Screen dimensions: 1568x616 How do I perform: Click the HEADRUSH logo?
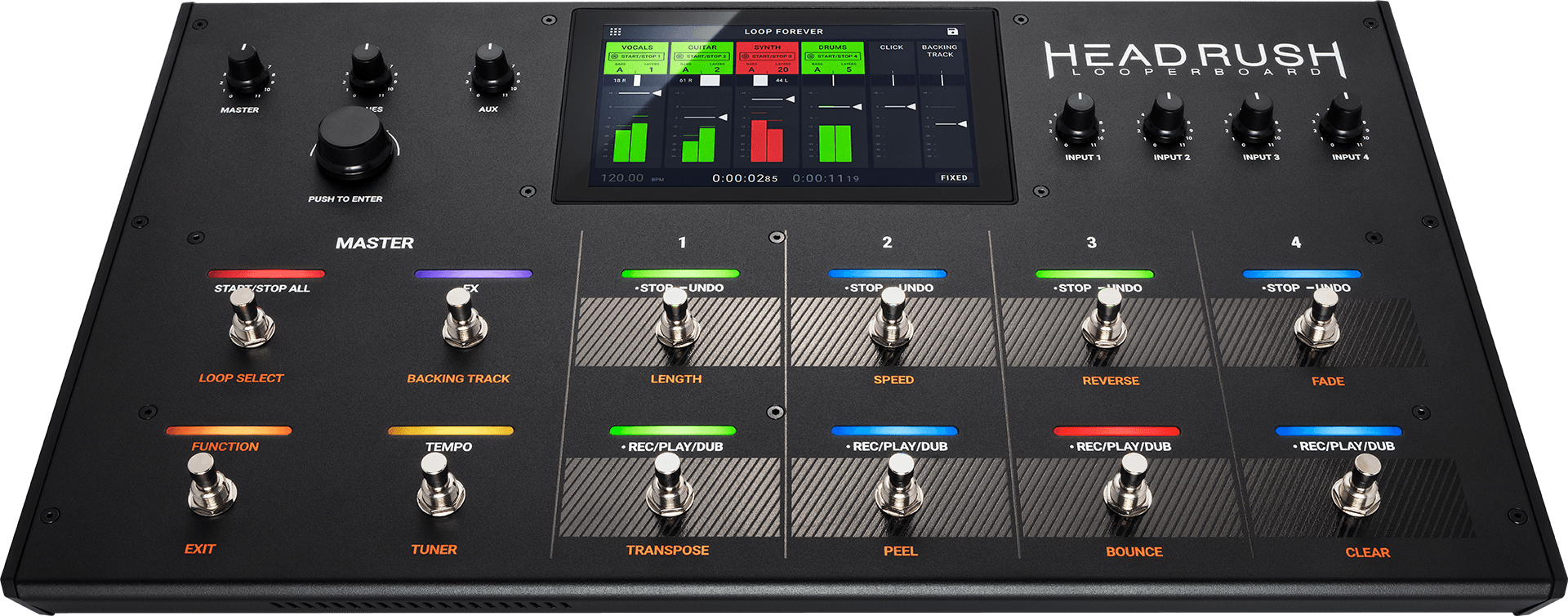[1195, 59]
